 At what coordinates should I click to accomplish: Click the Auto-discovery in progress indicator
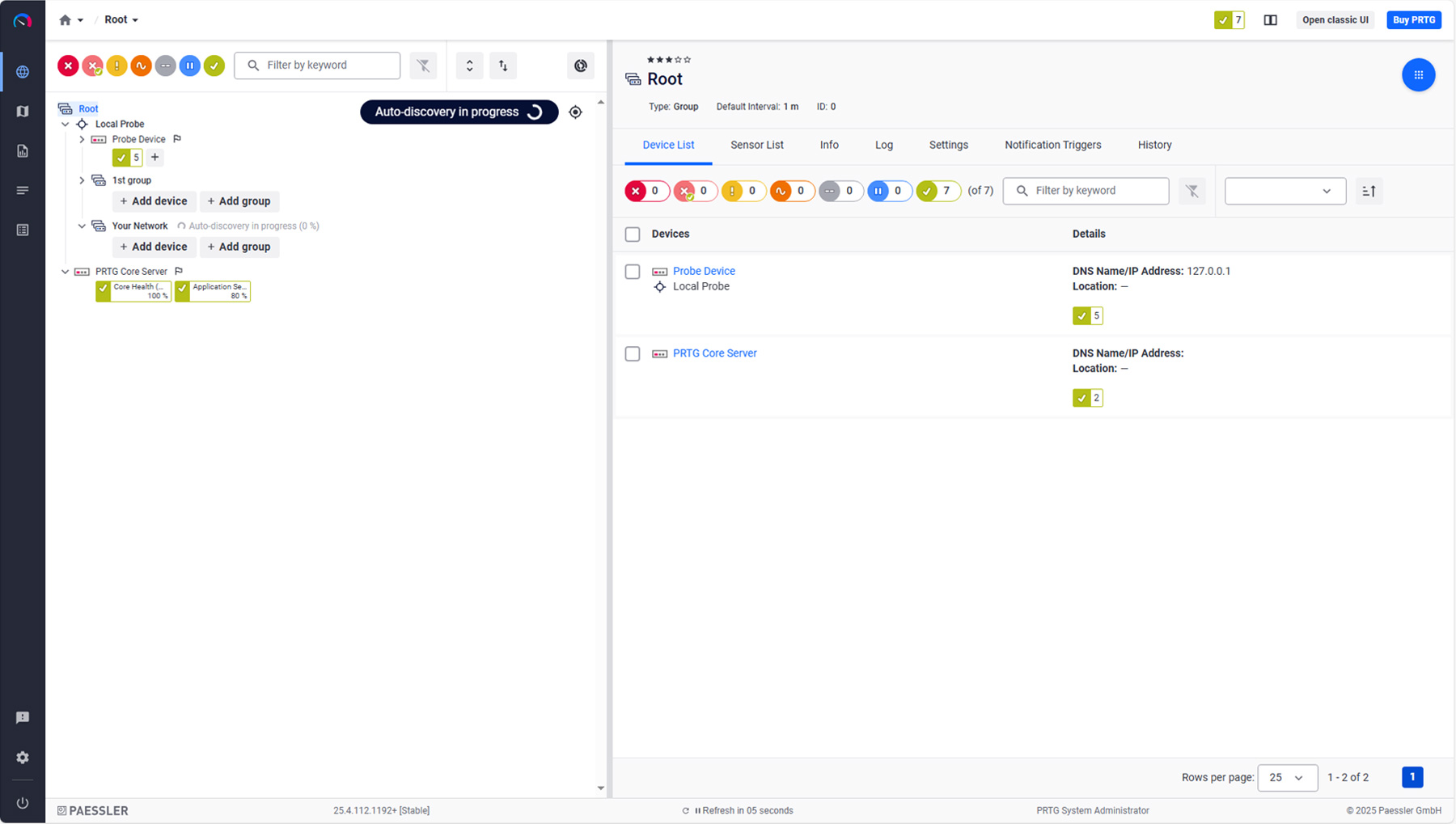click(459, 112)
